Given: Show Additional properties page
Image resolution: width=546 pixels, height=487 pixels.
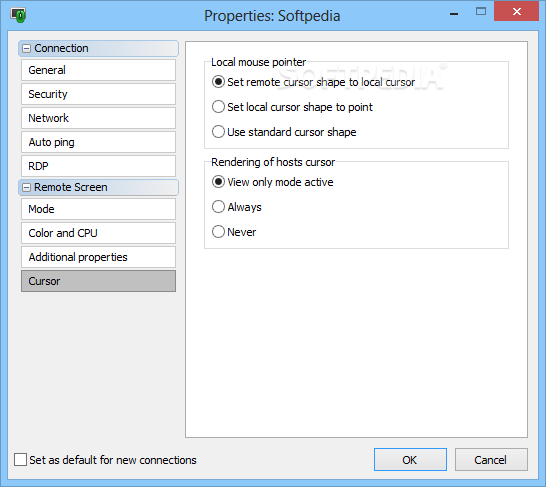Looking at the screenshot, I should [x=98, y=257].
